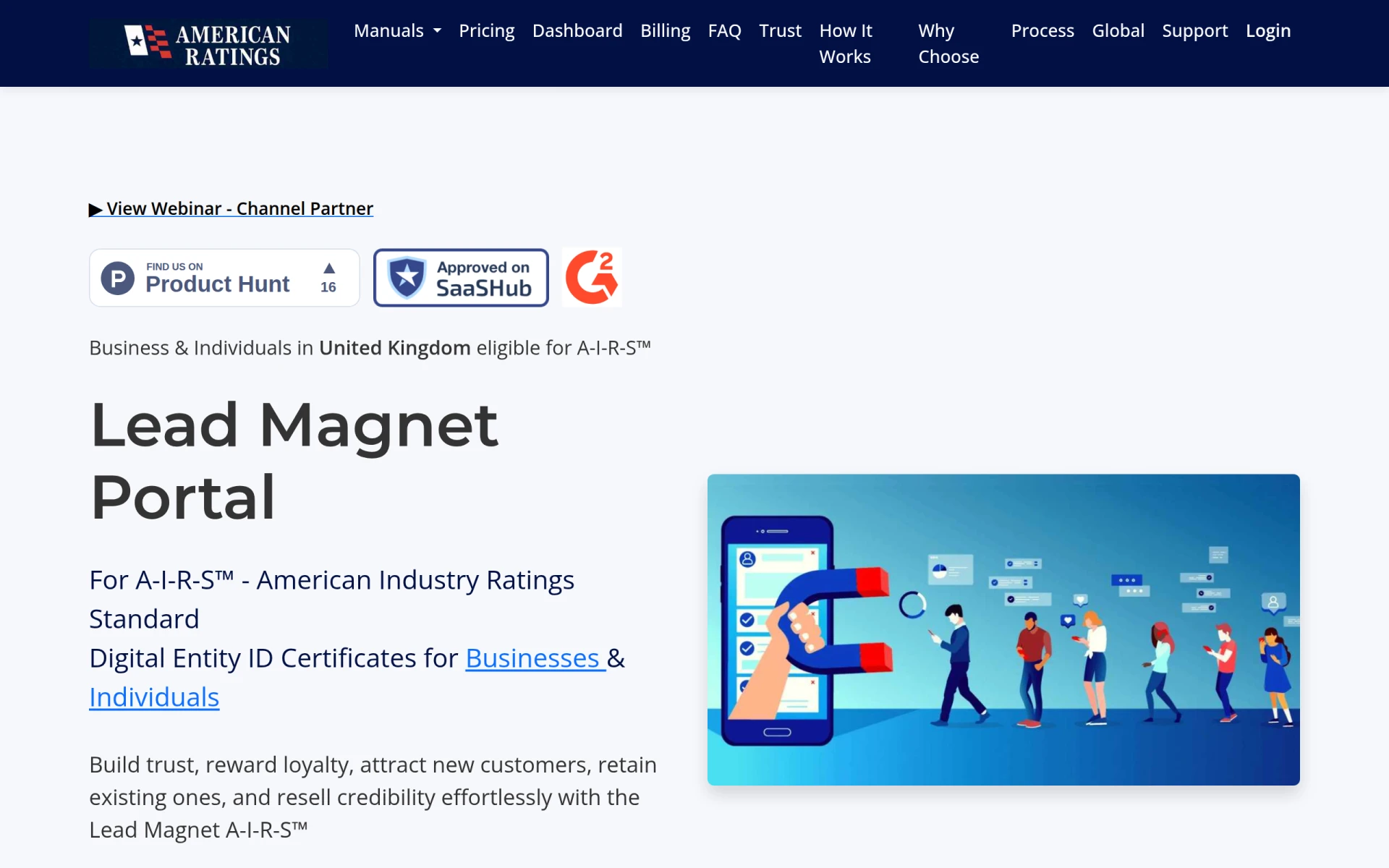
Task: Go to the Process page
Action: pos(1042,30)
